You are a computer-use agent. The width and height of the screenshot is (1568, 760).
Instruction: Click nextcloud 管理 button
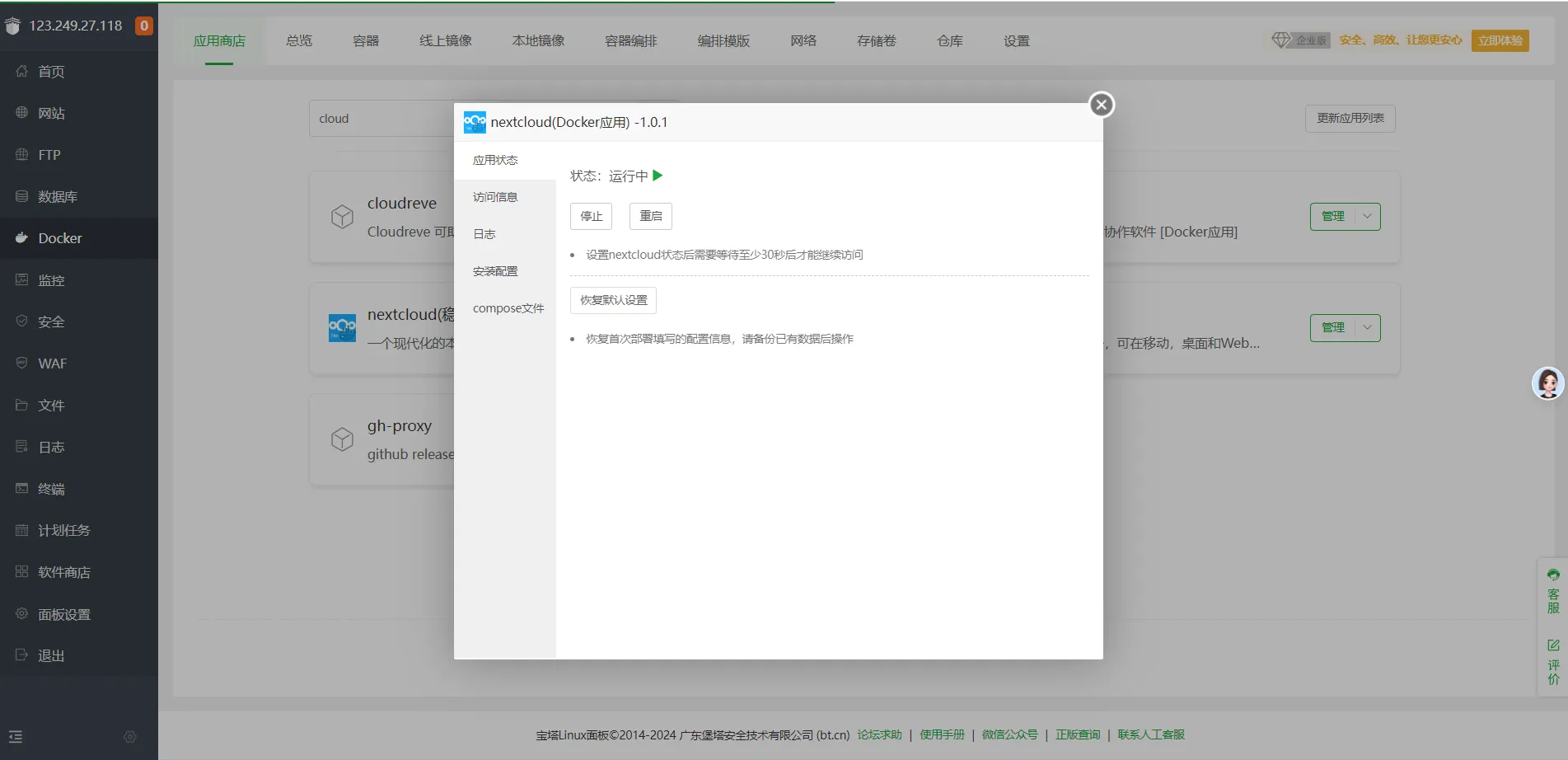tap(1333, 328)
